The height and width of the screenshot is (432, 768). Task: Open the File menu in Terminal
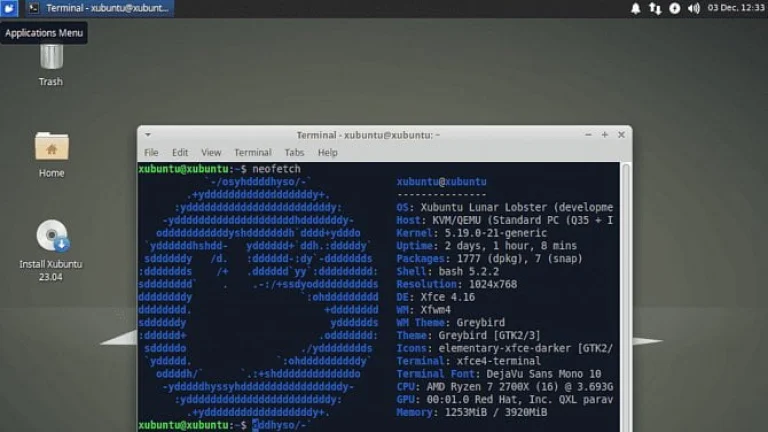(151, 152)
